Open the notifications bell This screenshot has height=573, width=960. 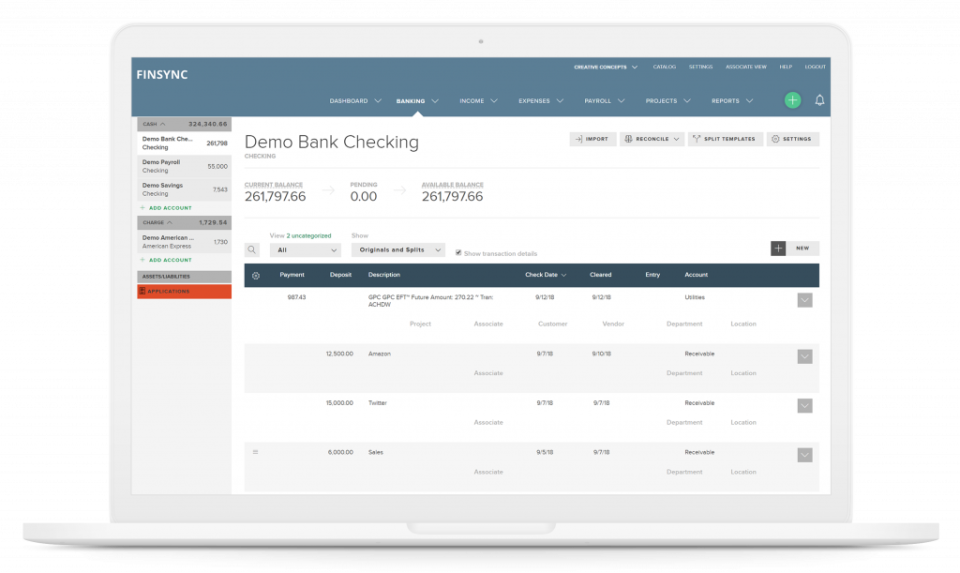click(x=820, y=100)
